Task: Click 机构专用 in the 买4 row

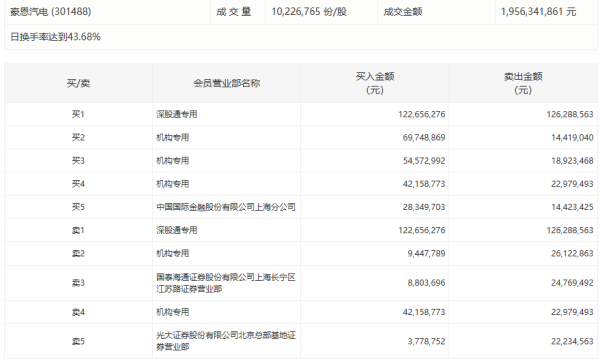Action: (x=173, y=184)
